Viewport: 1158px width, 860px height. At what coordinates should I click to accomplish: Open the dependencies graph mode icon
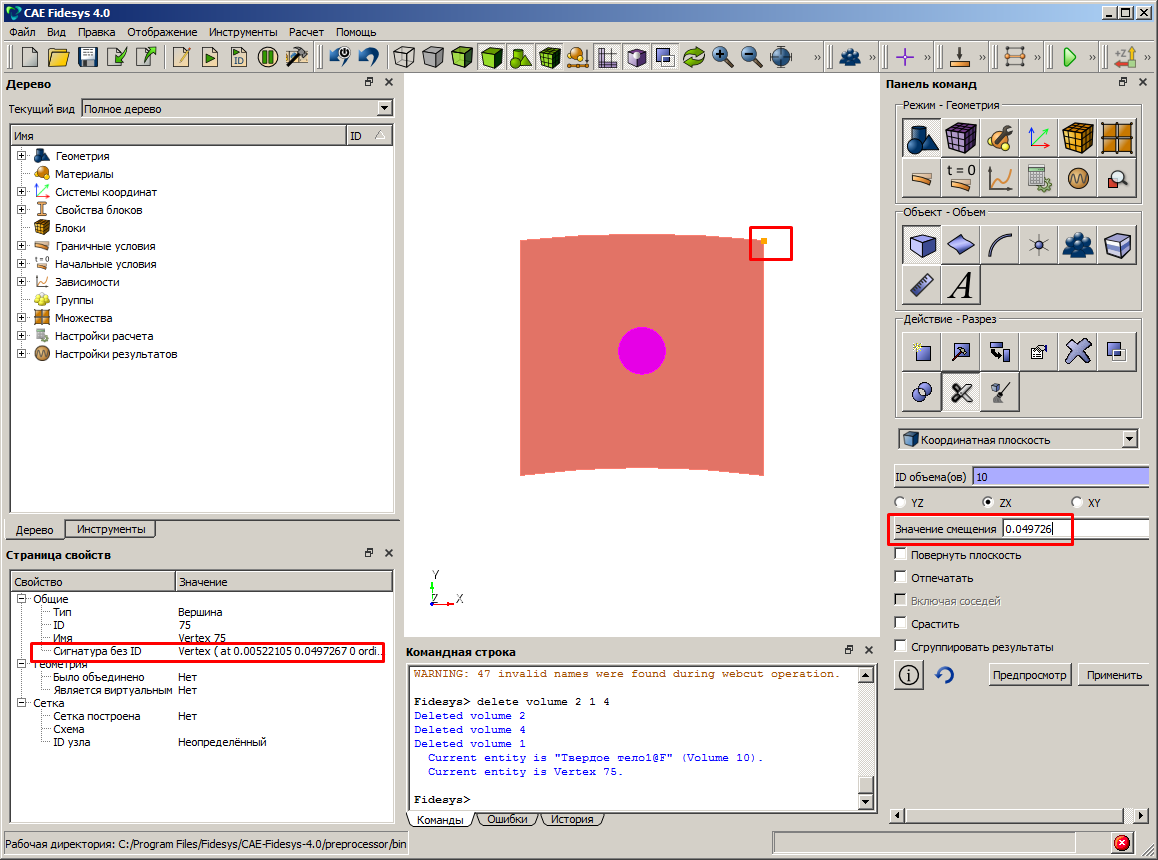click(1000, 178)
